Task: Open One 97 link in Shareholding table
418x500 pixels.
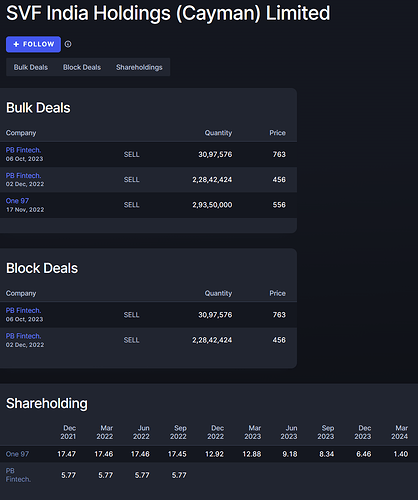Action: 17,454
